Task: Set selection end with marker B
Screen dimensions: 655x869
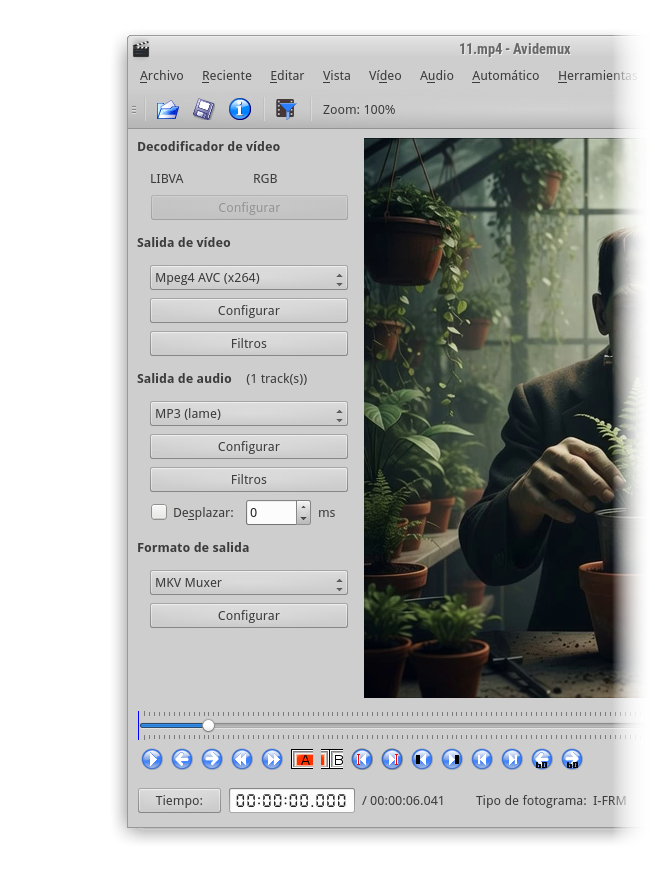Action: pos(332,759)
